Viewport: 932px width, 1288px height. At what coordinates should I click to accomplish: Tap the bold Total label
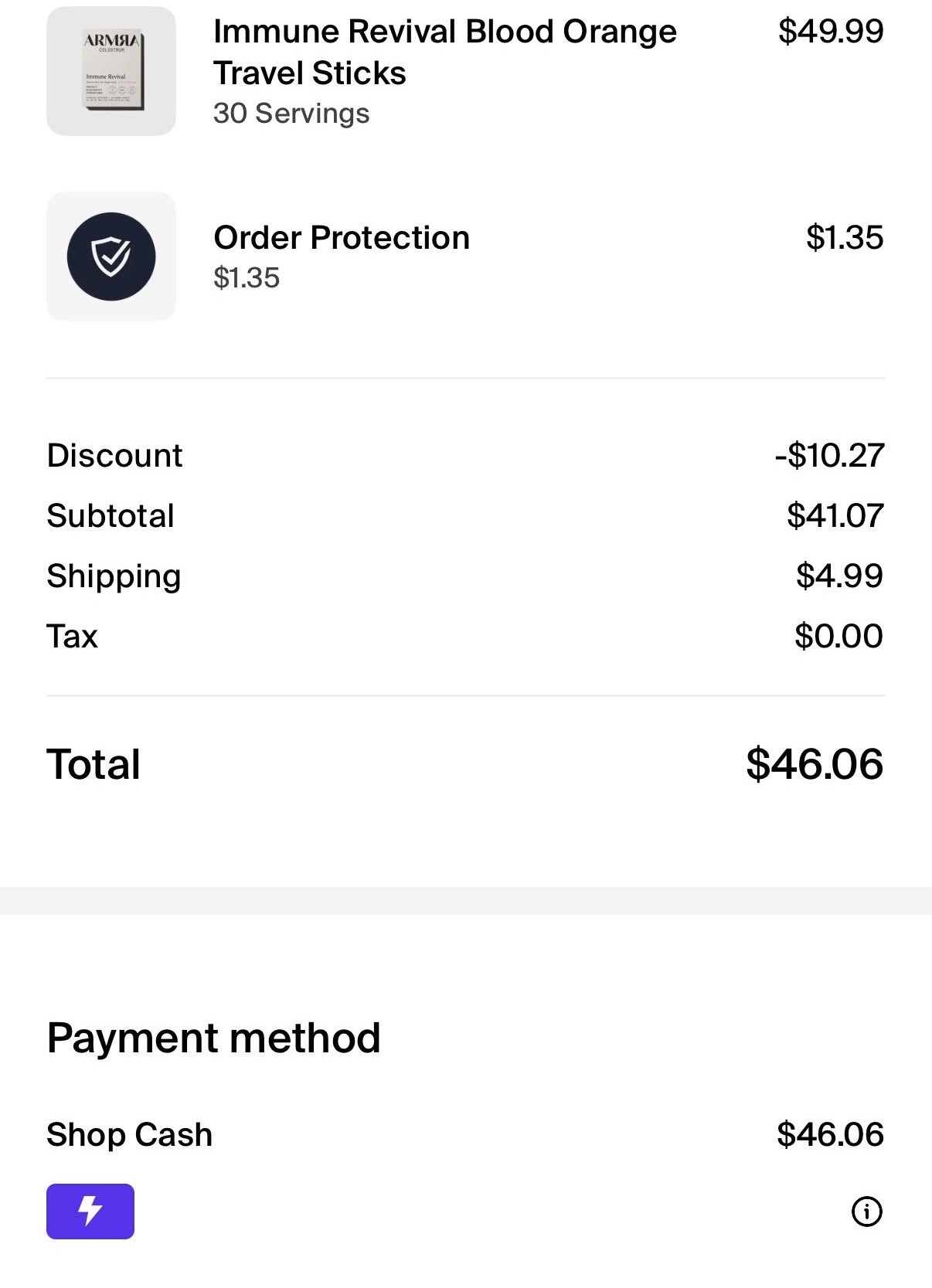point(94,764)
